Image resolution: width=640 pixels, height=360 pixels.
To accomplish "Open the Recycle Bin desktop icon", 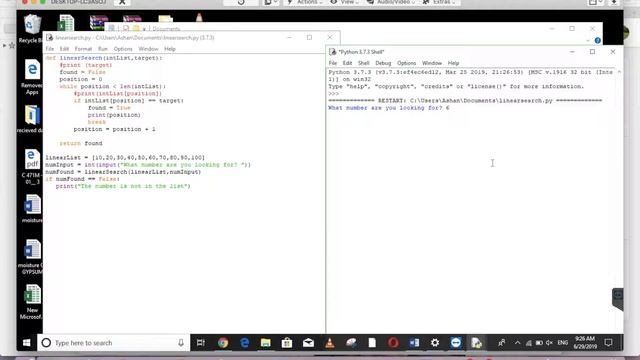I will click(31, 29).
